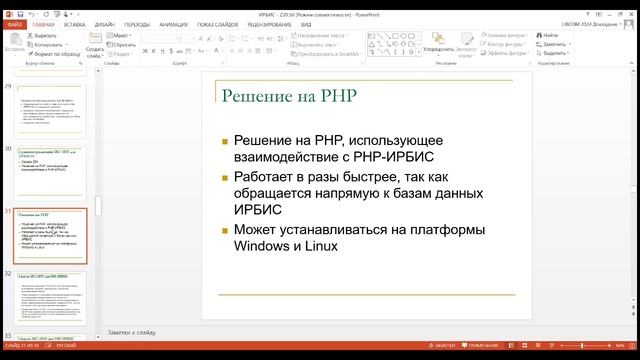Switch to the ВСТАВКА ribbon tab
This screenshot has width=640, height=360.
click(74, 25)
